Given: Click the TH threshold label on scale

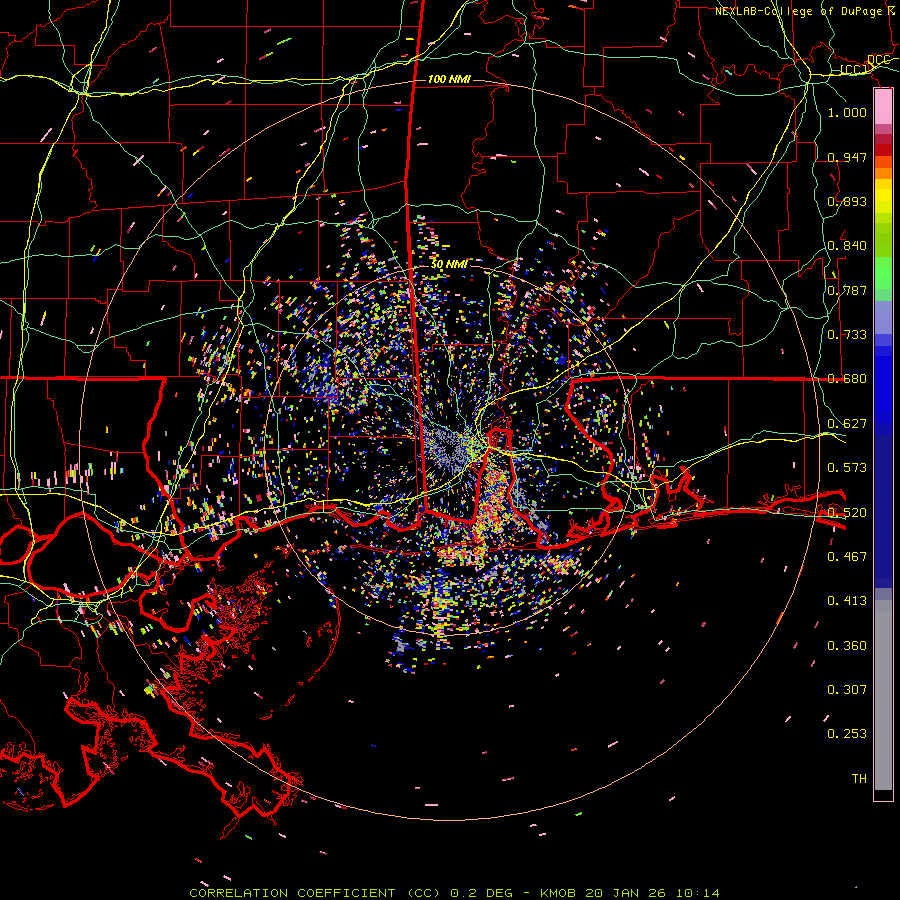Looking at the screenshot, I should pyautogui.click(x=859, y=779).
